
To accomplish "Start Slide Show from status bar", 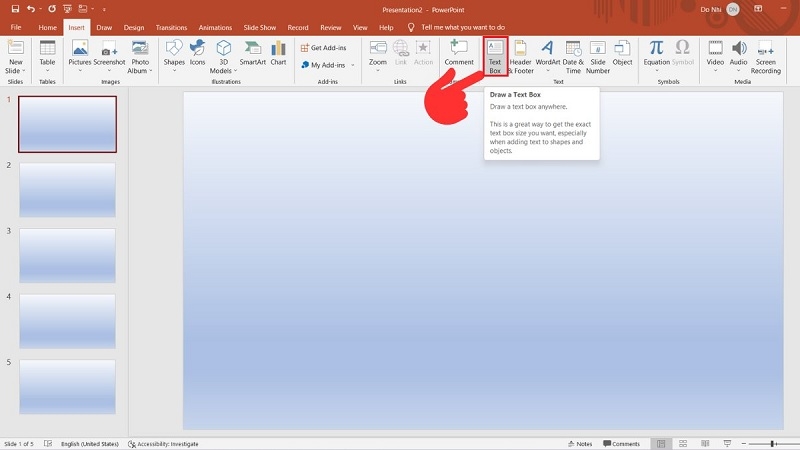I will pyautogui.click(x=727, y=444).
